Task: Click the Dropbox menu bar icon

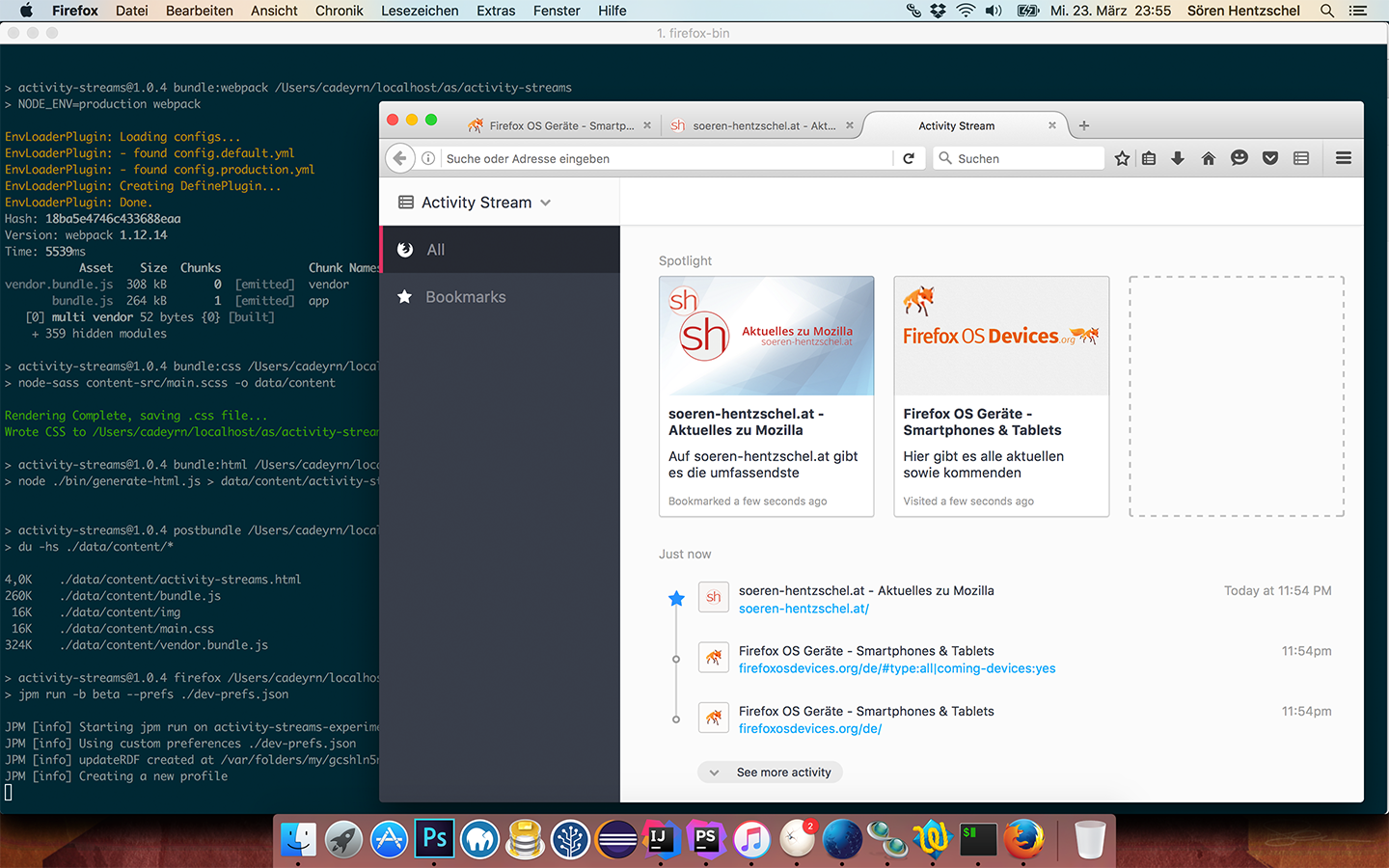Action: point(938,11)
